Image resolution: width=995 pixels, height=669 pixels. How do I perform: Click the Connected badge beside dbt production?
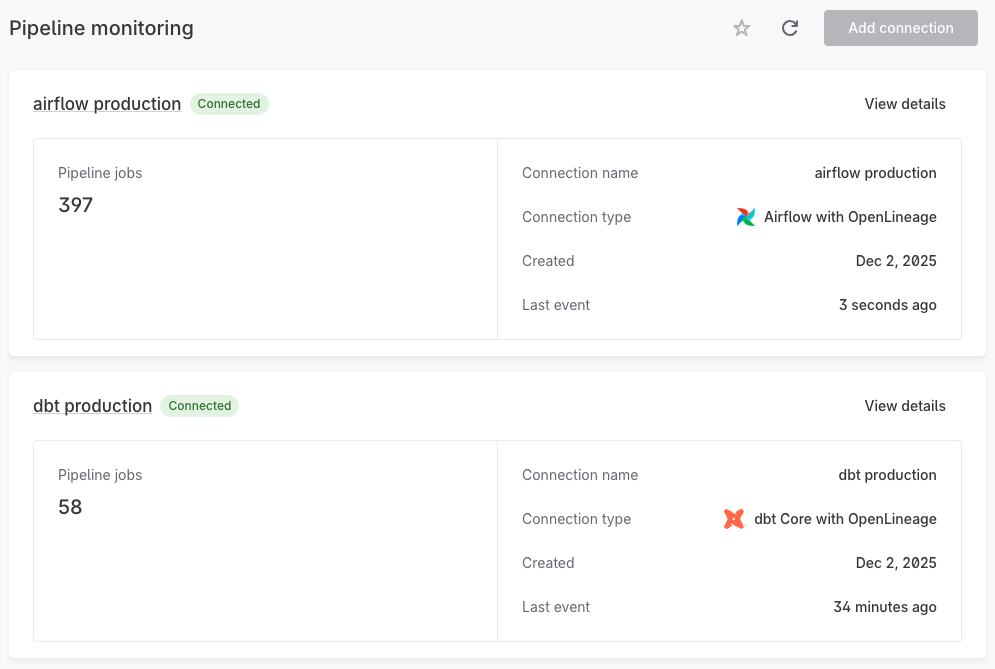pos(199,406)
